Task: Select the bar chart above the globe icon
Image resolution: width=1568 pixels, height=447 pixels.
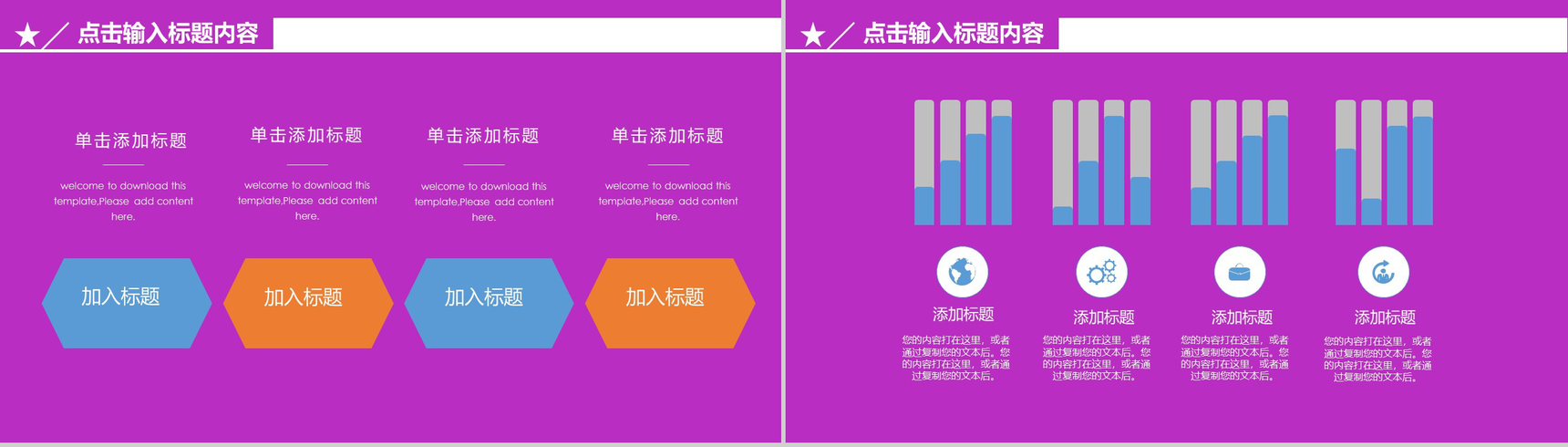Action: [963, 162]
